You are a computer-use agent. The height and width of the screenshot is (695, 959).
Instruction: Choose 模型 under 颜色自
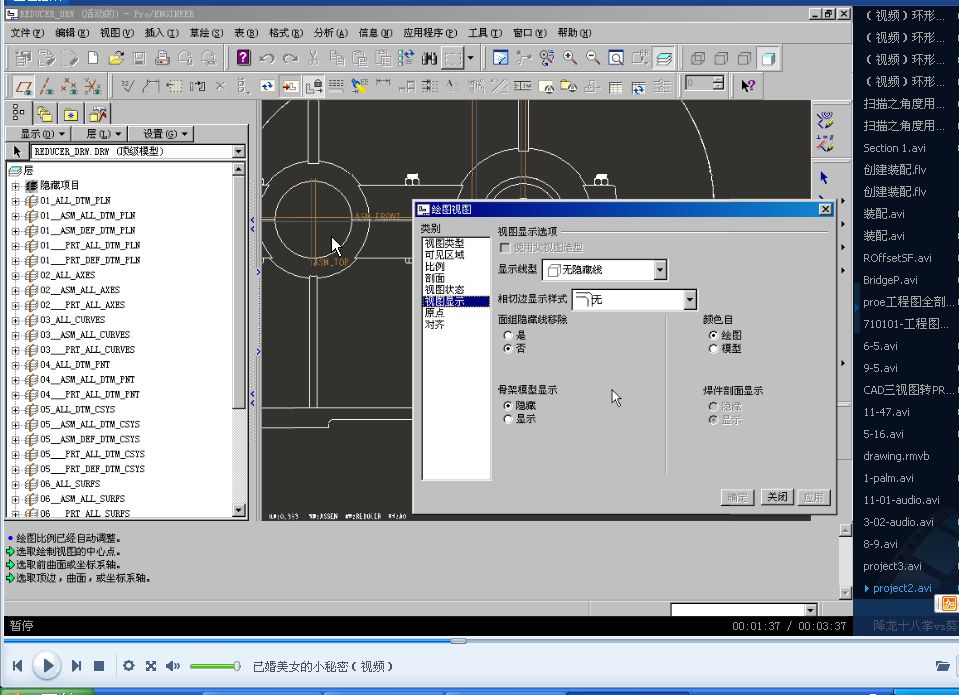tap(713, 349)
